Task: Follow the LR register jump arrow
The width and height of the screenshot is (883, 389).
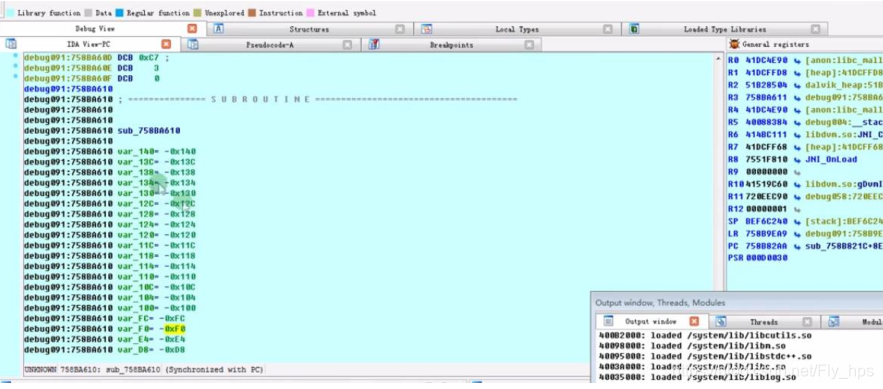Action: pyautogui.click(x=797, y=234)
